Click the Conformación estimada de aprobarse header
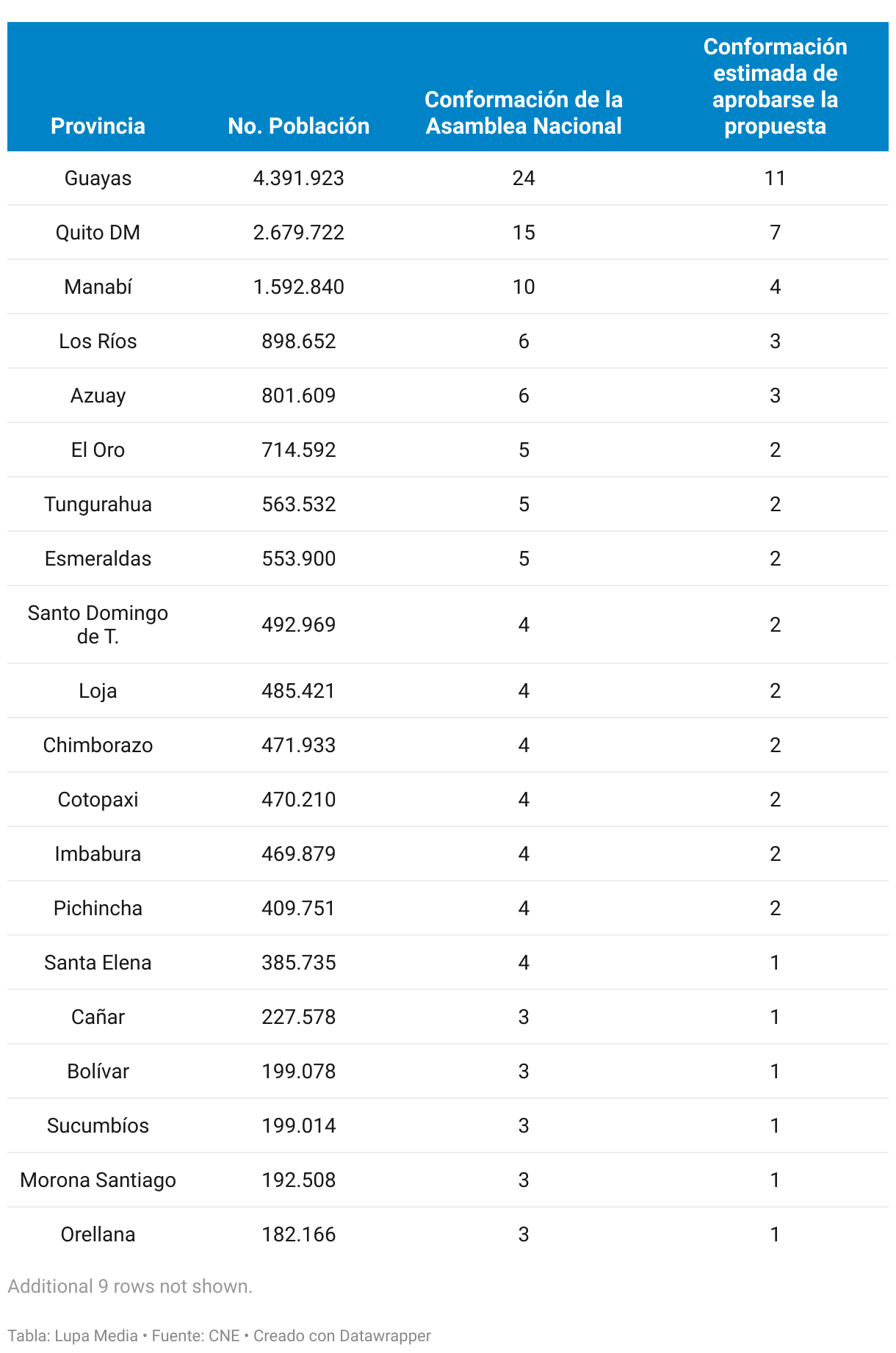This screenshot has width=896, height=1353. (x=775, y=86)
